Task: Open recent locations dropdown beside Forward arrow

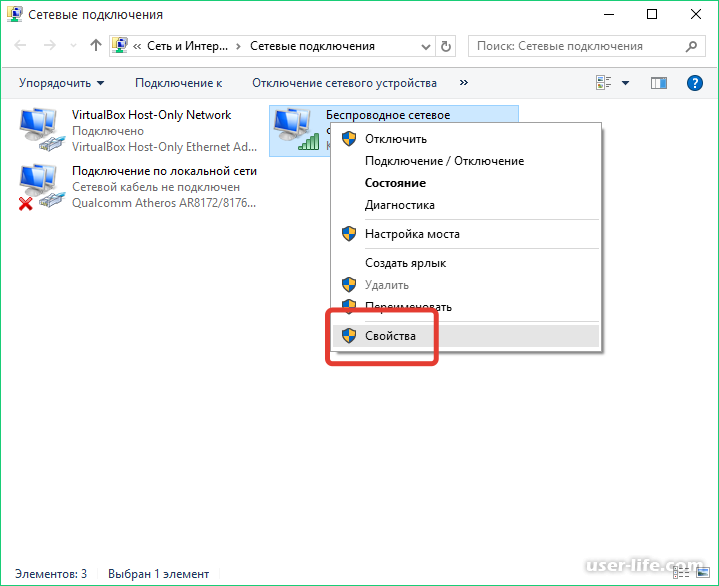Action: [x=73, y=46]
